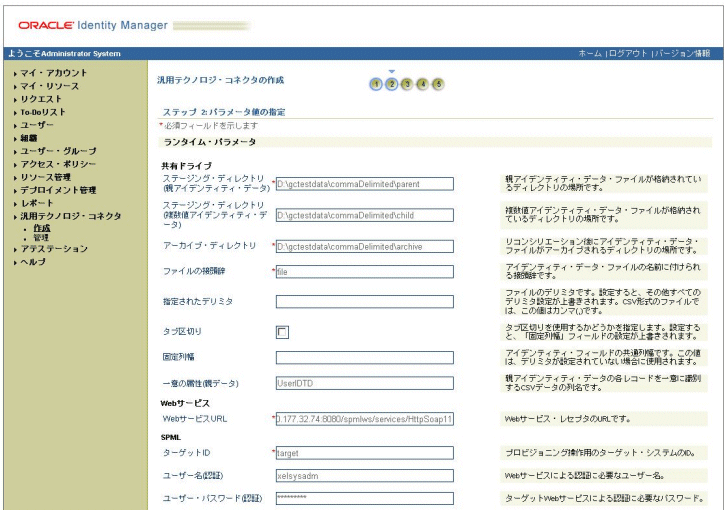Click ステップ 2 heading text
This screenshot has height=510, width=724.
tap(223, 112)
